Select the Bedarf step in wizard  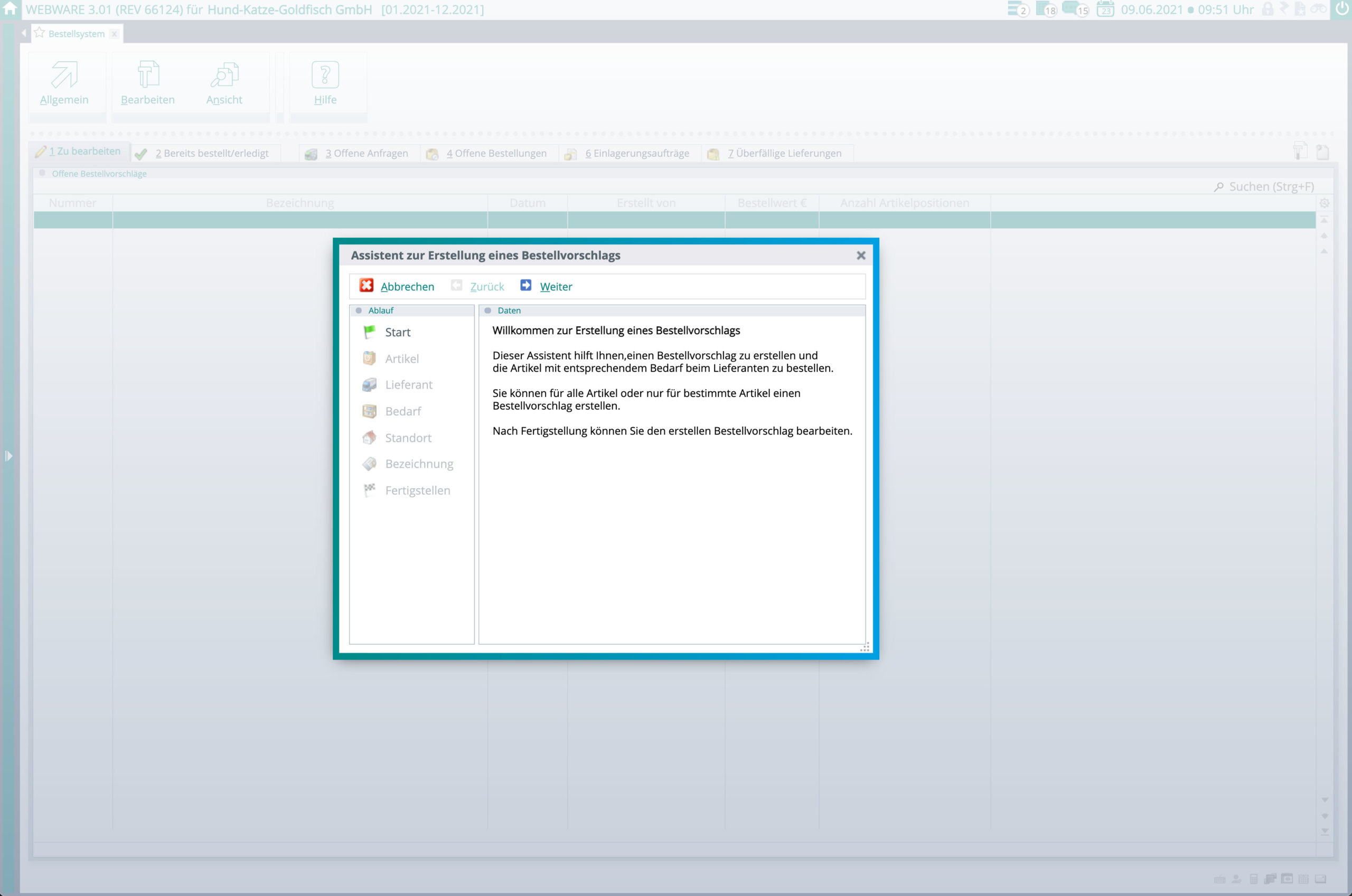(x=402, y=411)
